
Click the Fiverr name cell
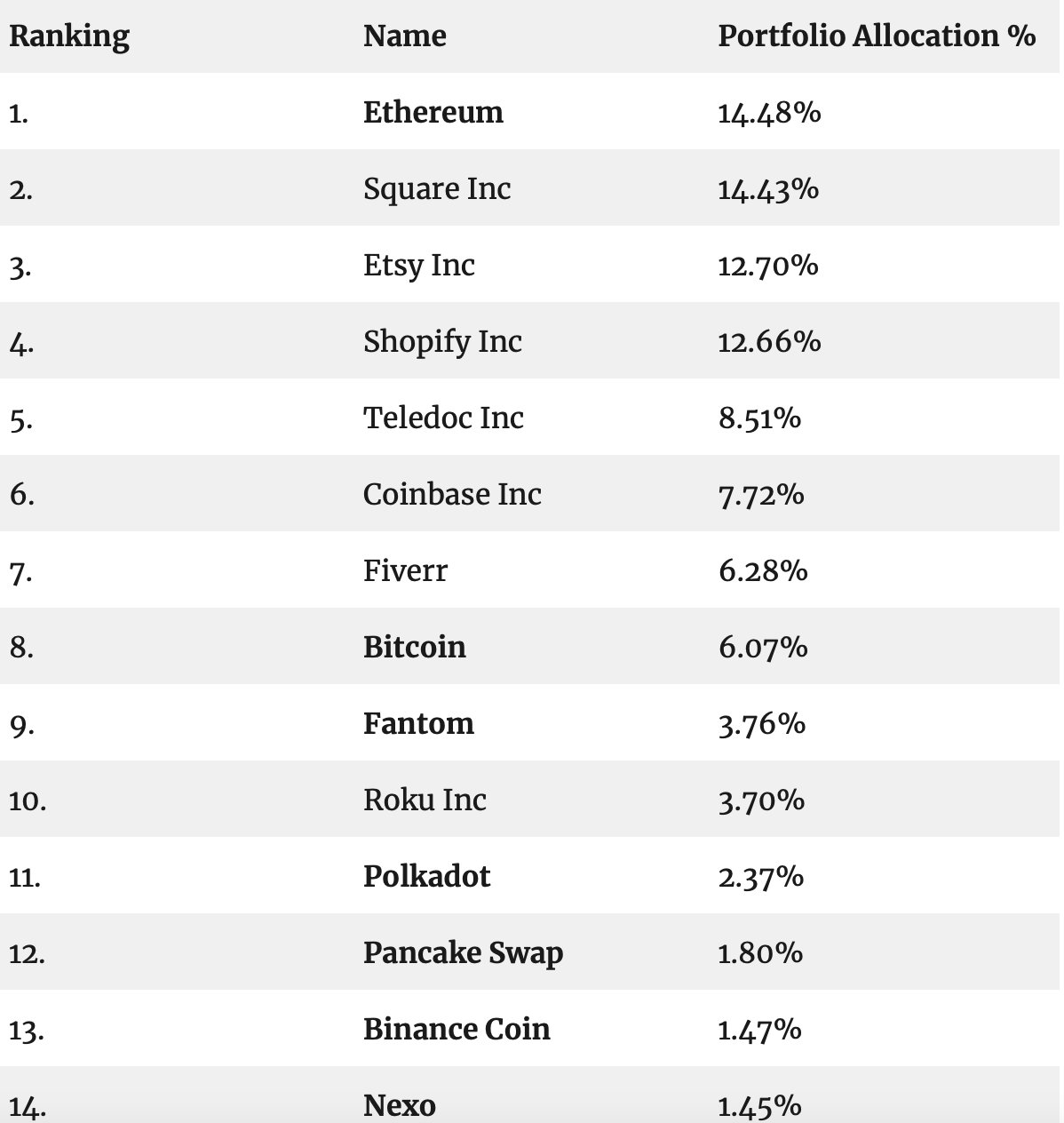405,570
